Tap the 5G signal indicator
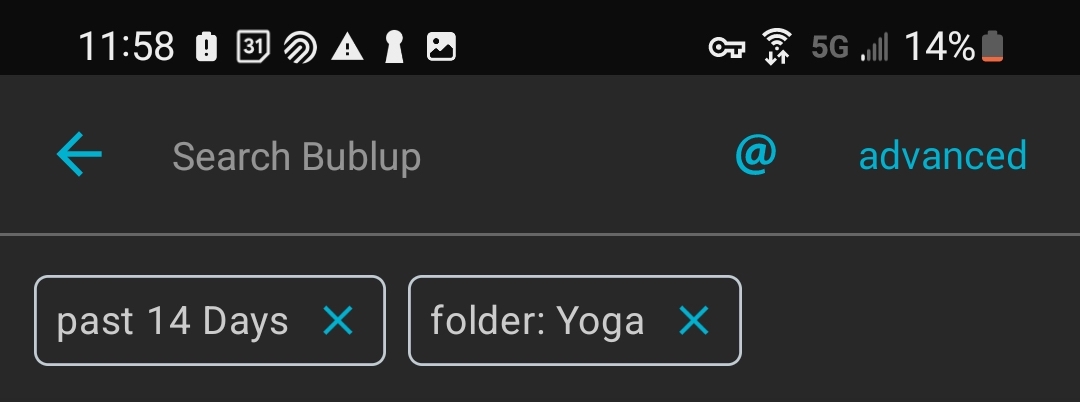Screen dimensions: 1080x402 [x=829, y=47]
